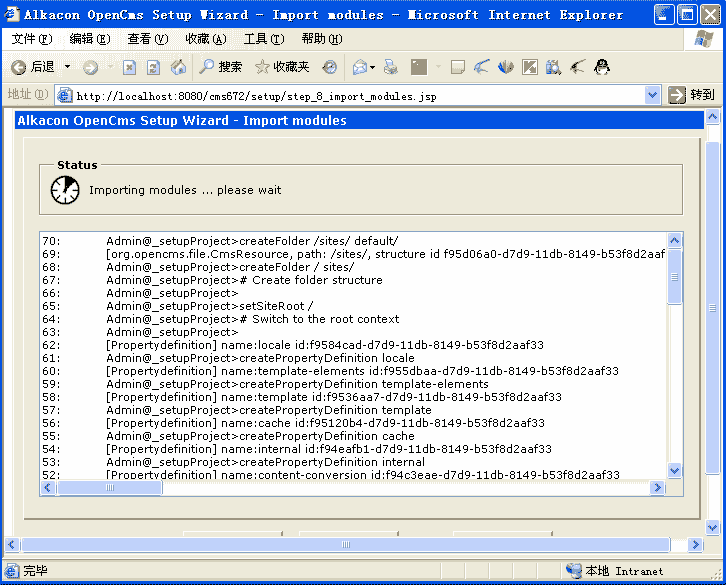Click the page icon in the address bar
Viewport: 726px width, 585px height.
point(64,95)
